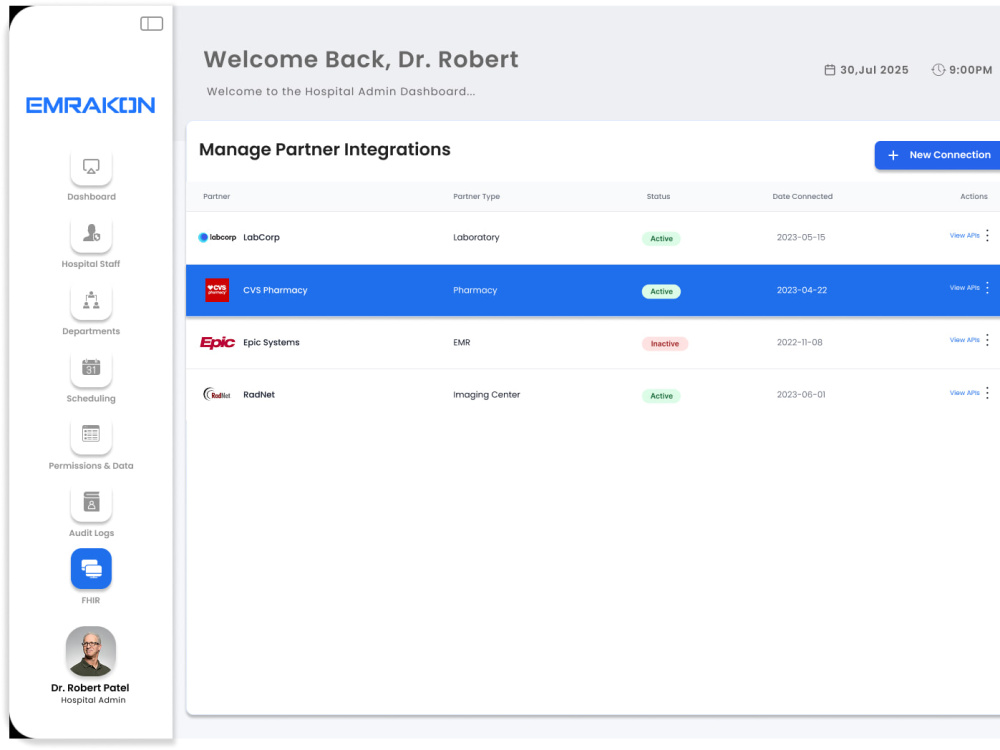Select the RadNet partner name
Viewport: 1000px width, 750px height.
click(259, 395)
